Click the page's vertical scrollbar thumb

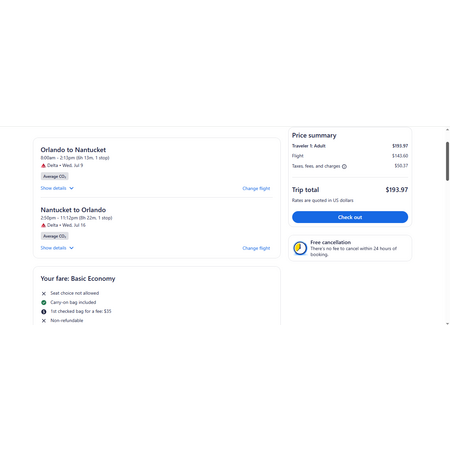447,161
